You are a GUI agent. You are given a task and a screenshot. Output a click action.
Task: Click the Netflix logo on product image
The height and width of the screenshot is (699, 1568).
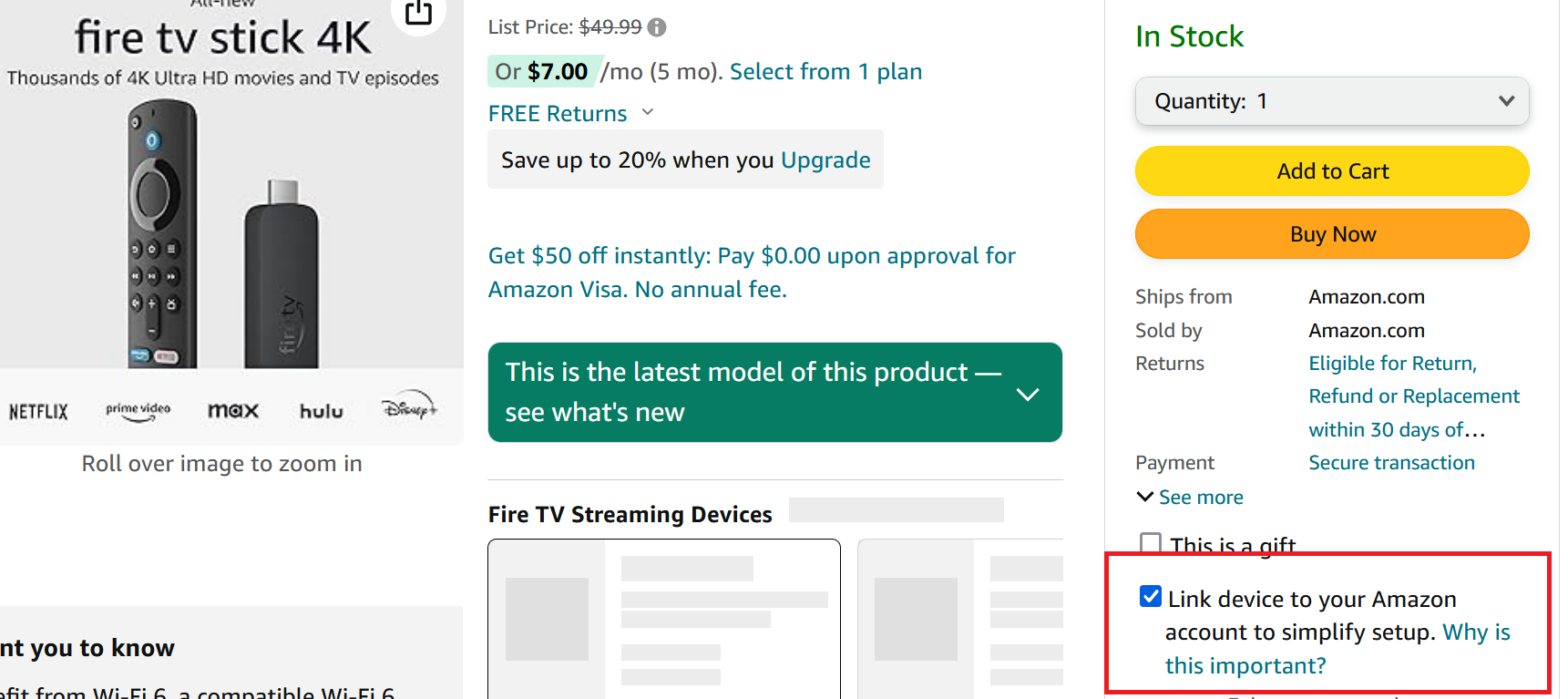pyautogui.click(x=38, y=412)
